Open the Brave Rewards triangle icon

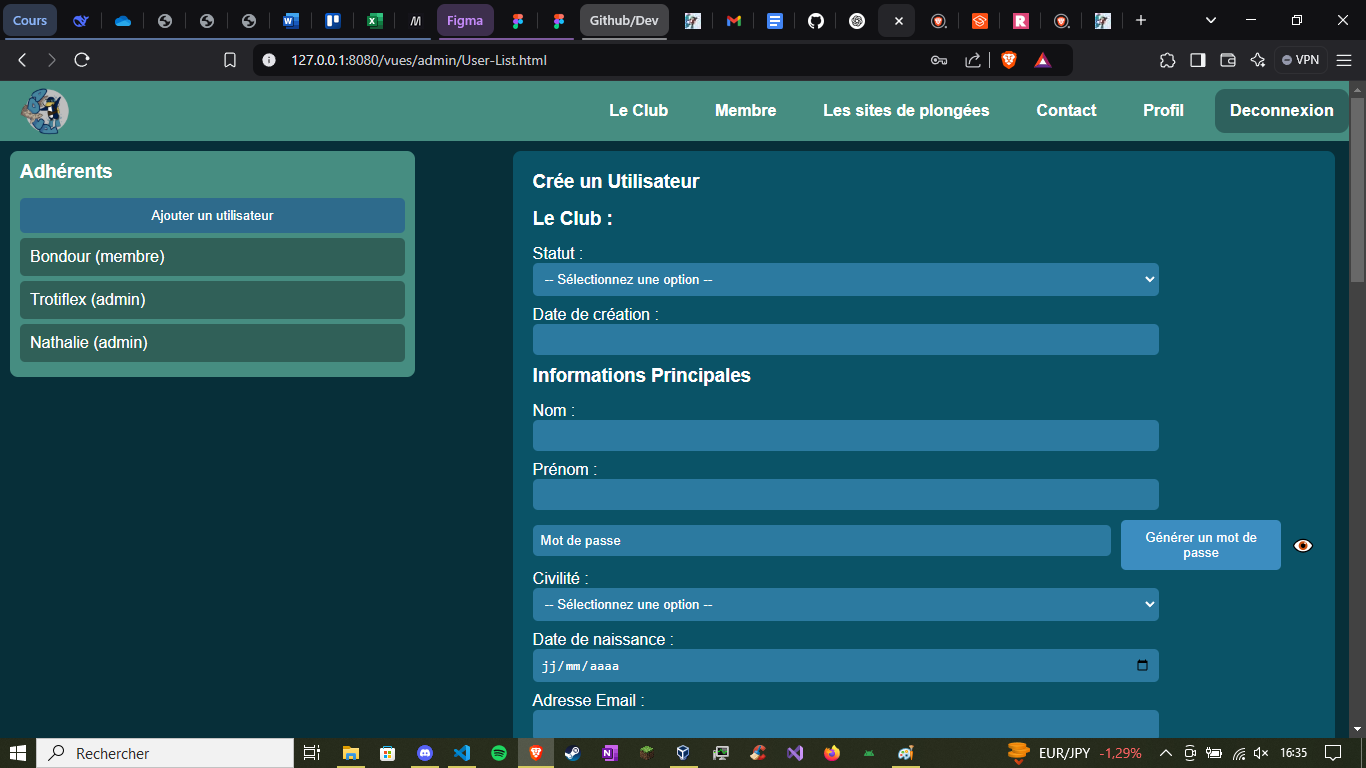click(x=1043, y=60)
